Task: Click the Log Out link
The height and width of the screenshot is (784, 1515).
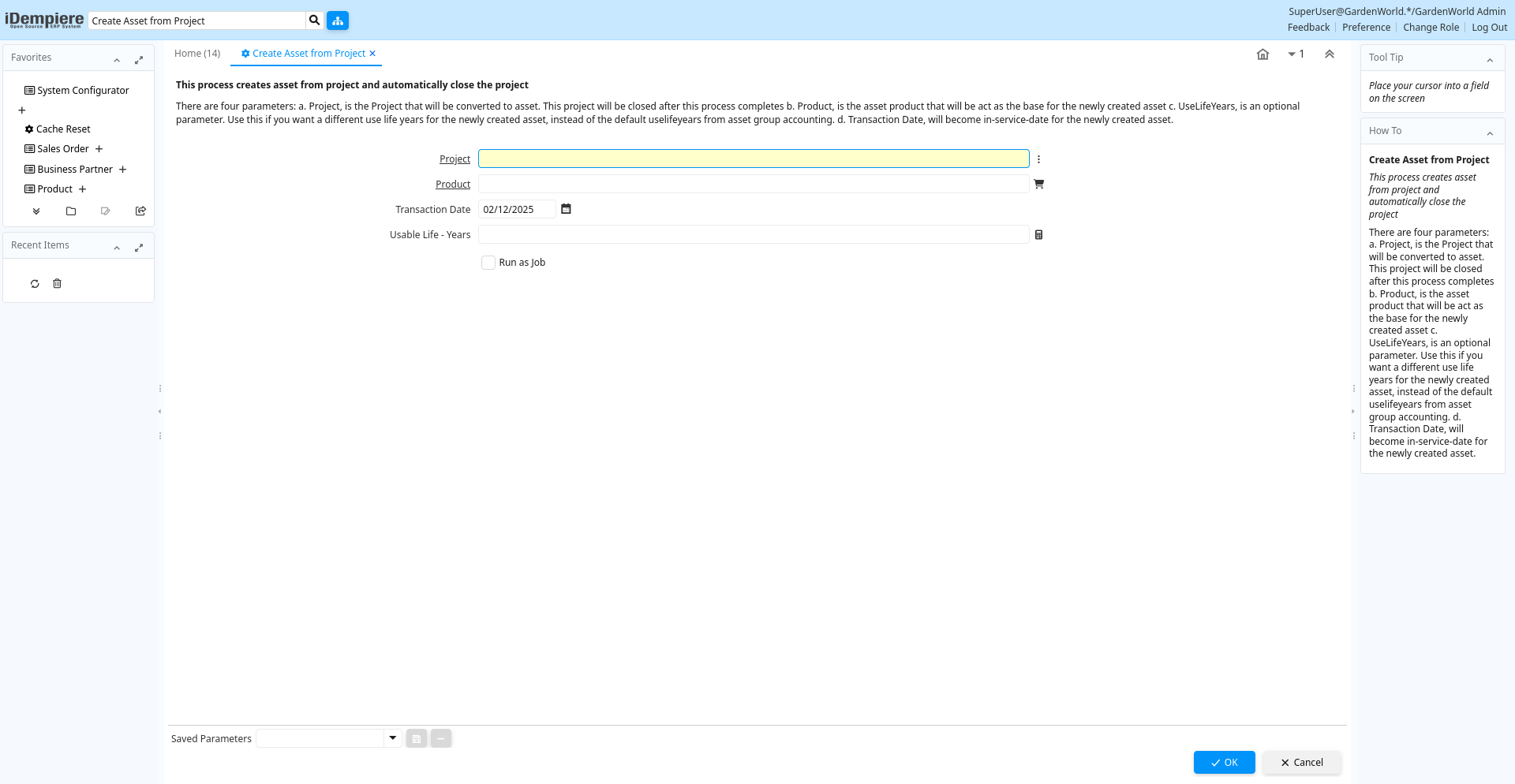Action: 1489,28
